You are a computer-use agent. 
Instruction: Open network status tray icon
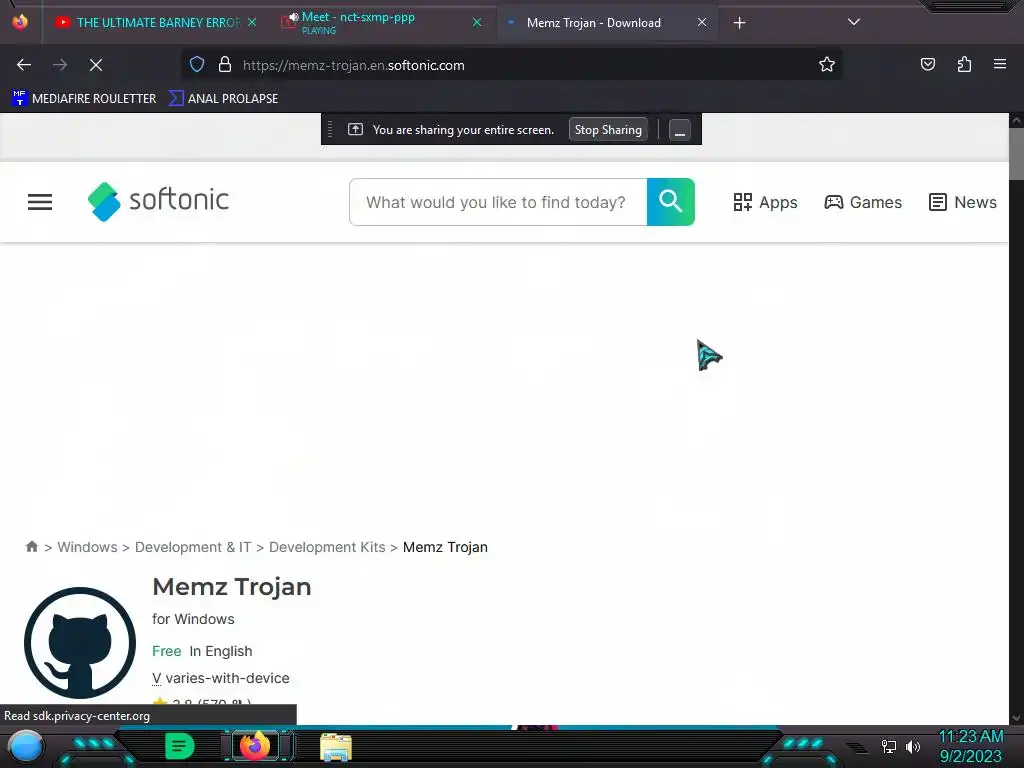[889, 746]
